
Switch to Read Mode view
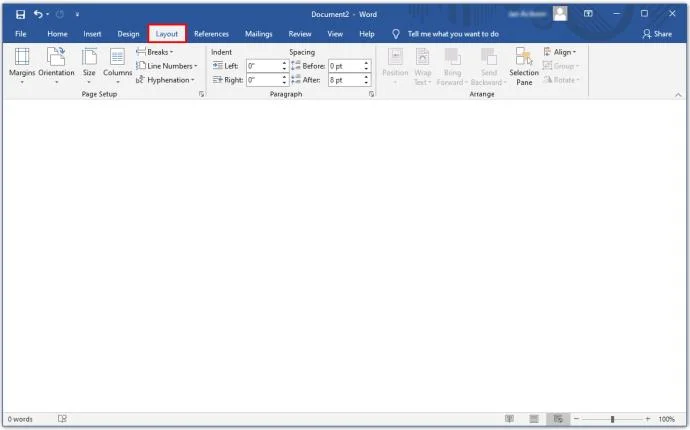pyautogui.click(x=509, y=419)
